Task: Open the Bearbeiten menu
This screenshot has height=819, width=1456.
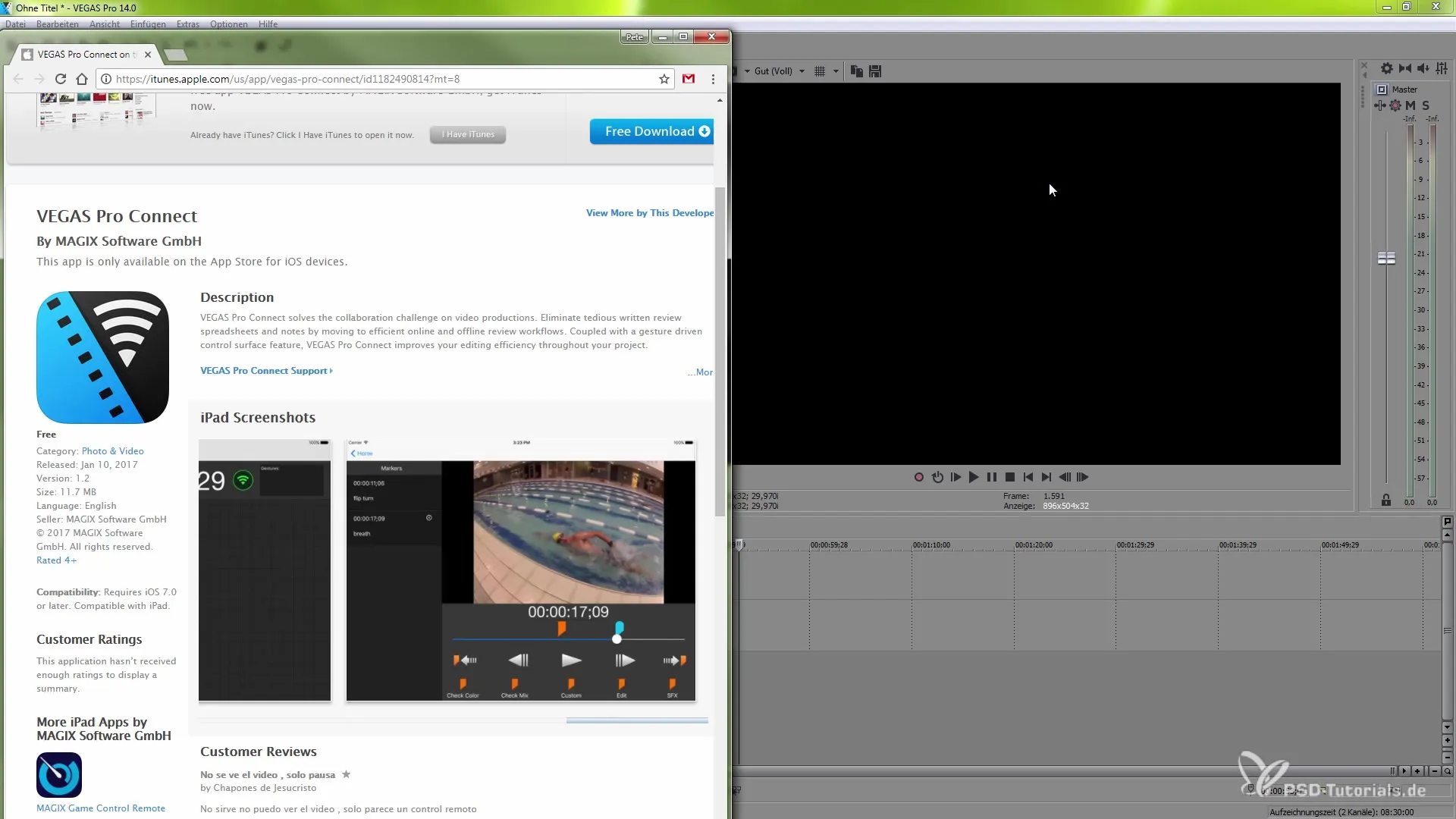Action: pyautogui.click(x=58, y=24)
